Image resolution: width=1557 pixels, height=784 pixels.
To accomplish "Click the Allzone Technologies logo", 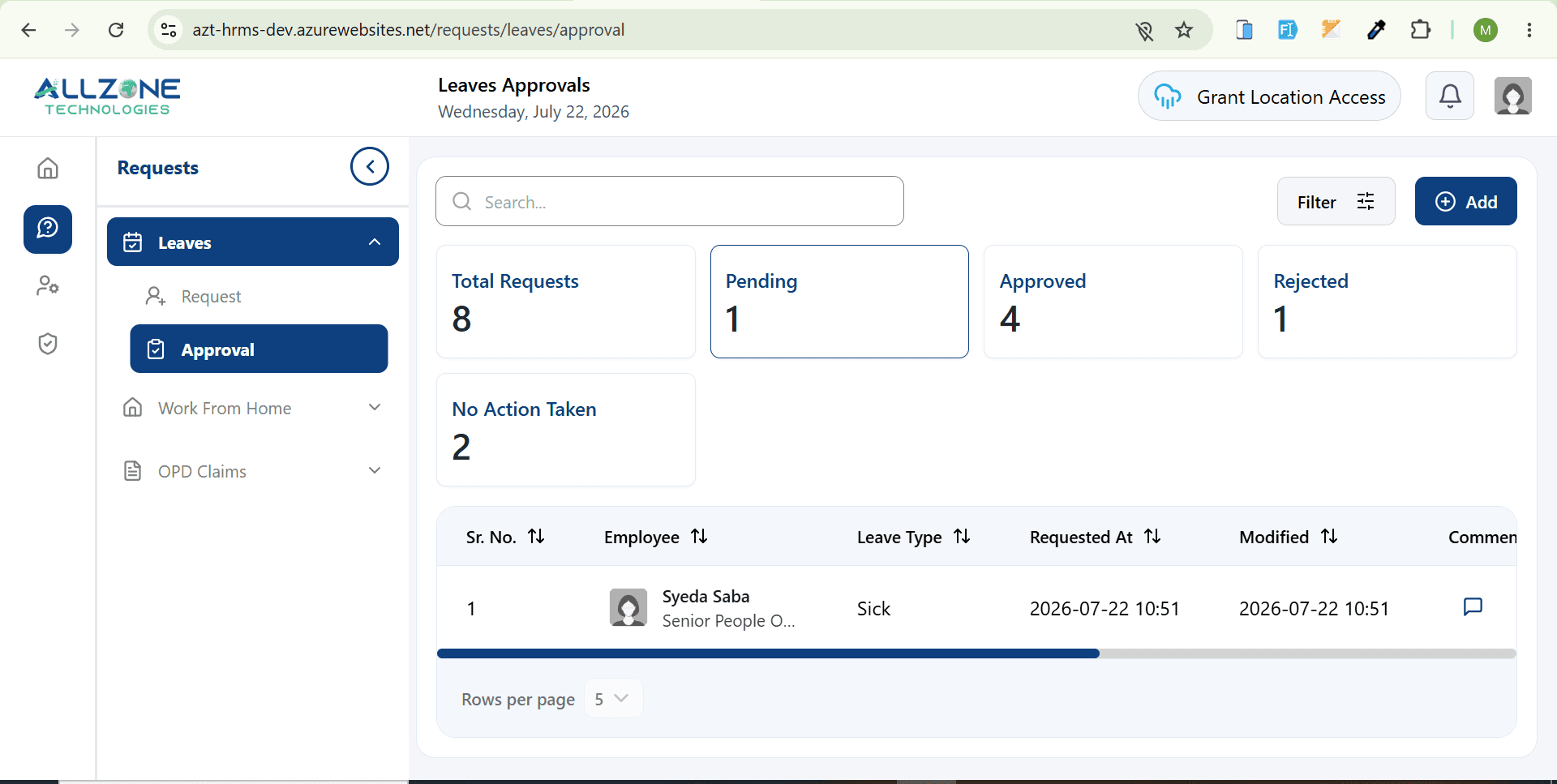I will tap(107, 96).
